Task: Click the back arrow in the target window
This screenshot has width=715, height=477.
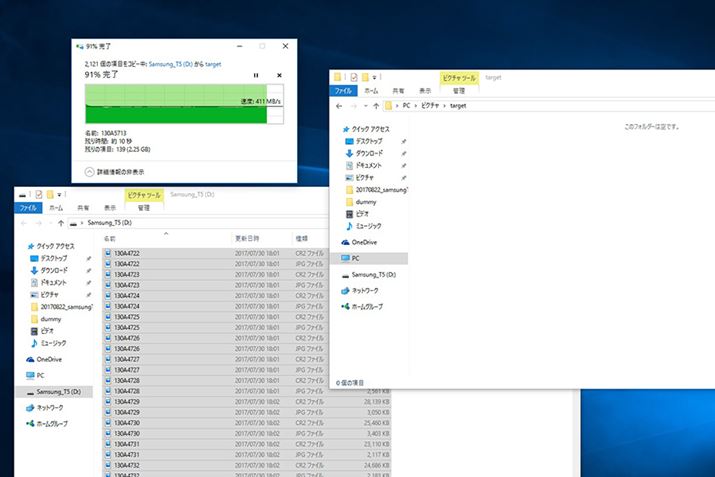Action: [x=339, y=105]
